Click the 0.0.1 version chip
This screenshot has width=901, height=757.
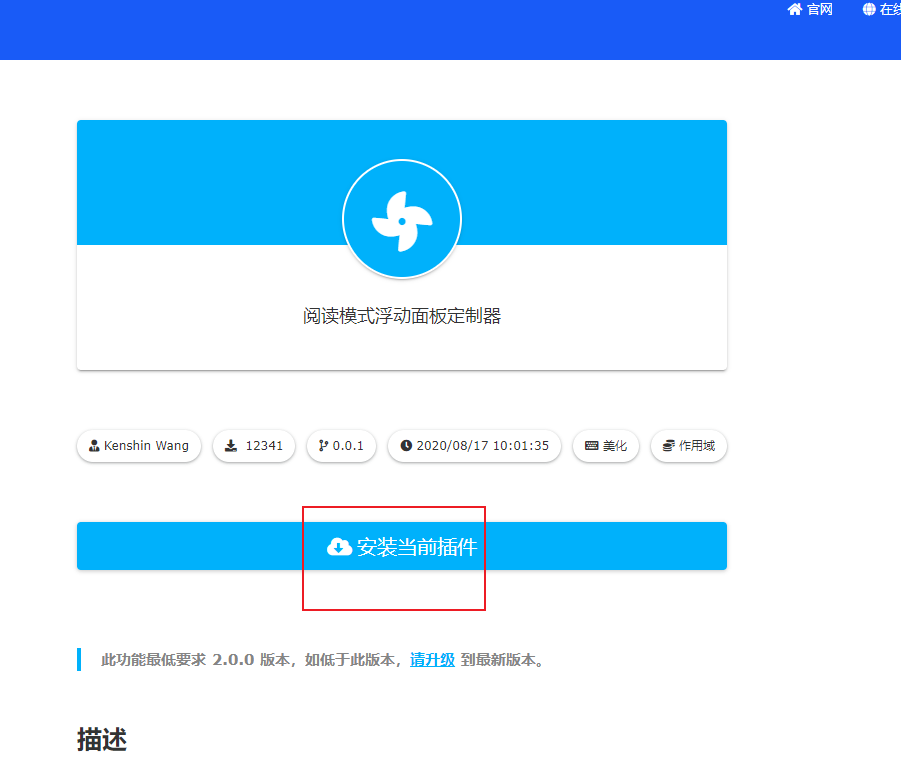pos(341,445)
